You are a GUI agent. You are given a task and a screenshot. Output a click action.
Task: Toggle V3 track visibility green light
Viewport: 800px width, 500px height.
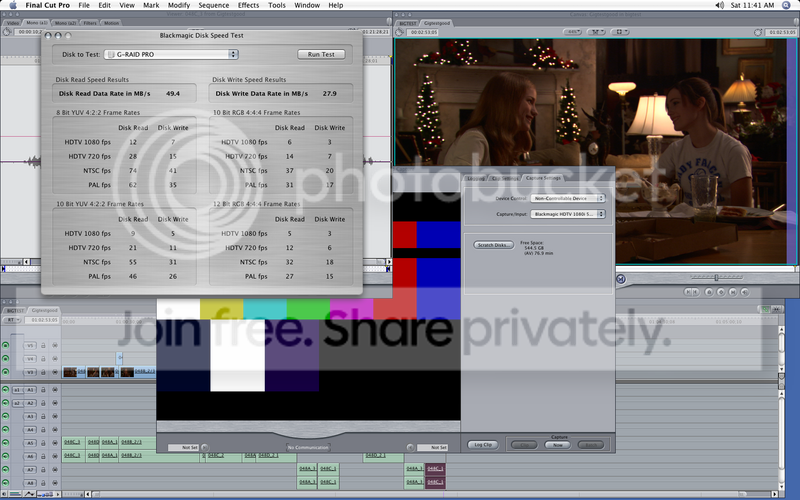[x=6, y=372]
